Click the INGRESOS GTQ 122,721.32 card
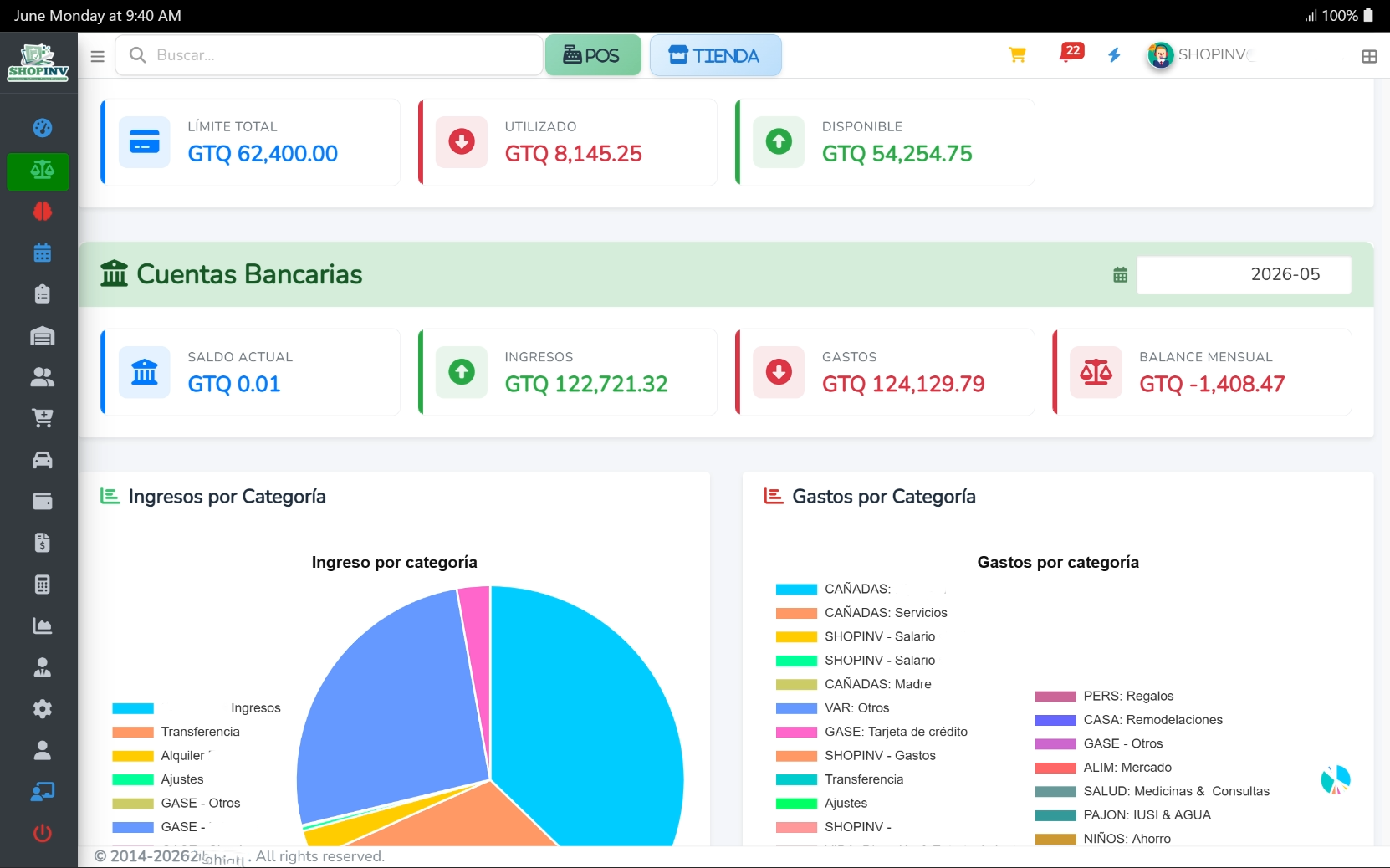Image resolution: width=1390 pixels, height=868 pixels. click(568, 372)
